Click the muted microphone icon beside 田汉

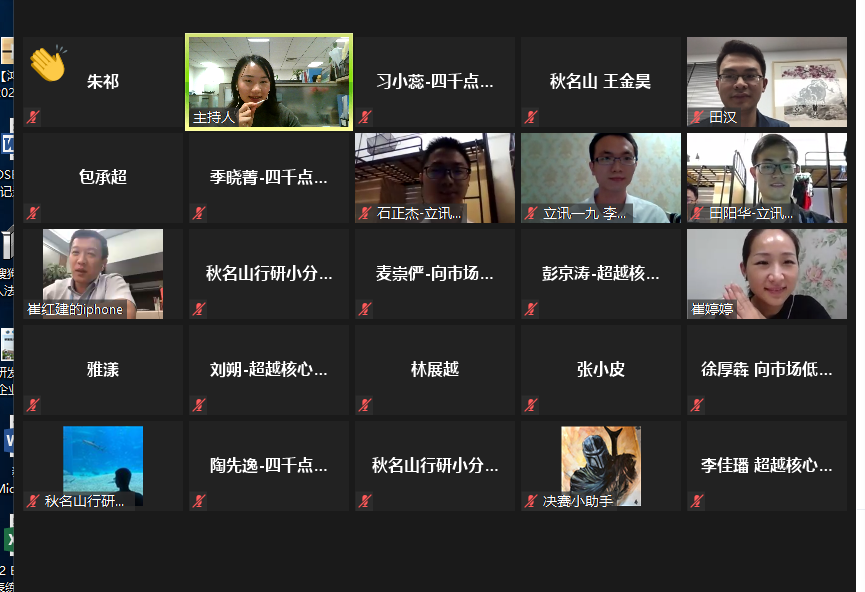click(697, 117)
